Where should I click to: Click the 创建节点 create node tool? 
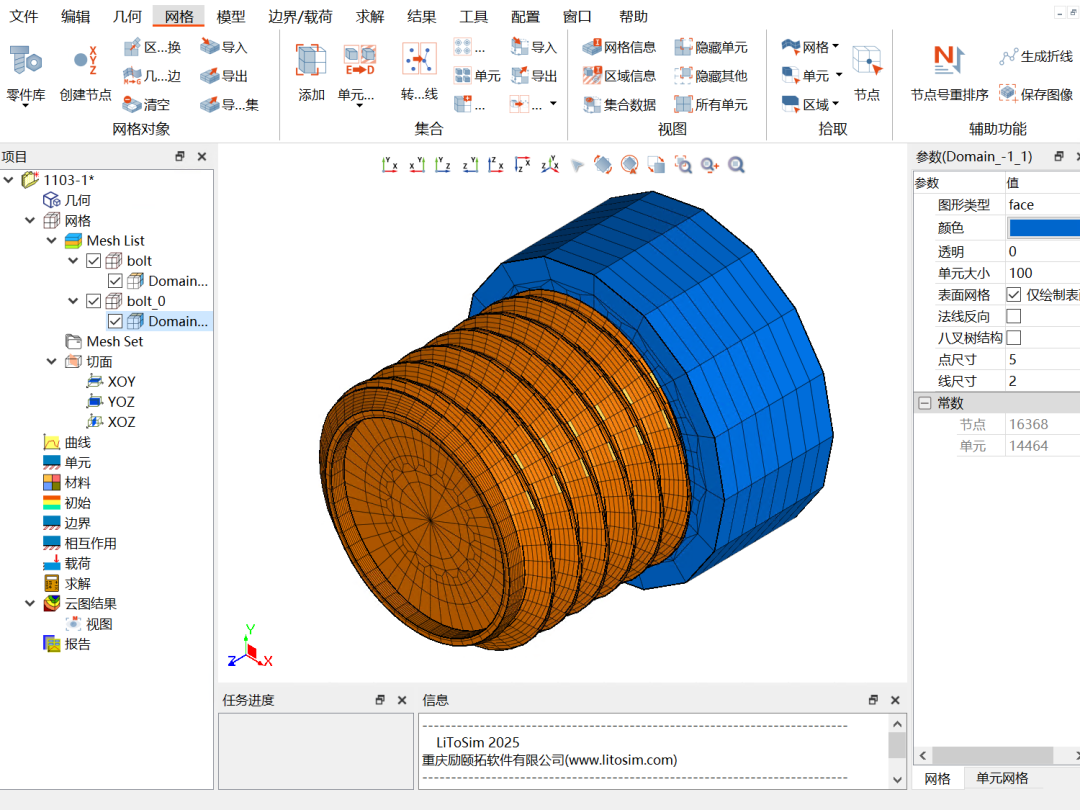coord(85,73)
